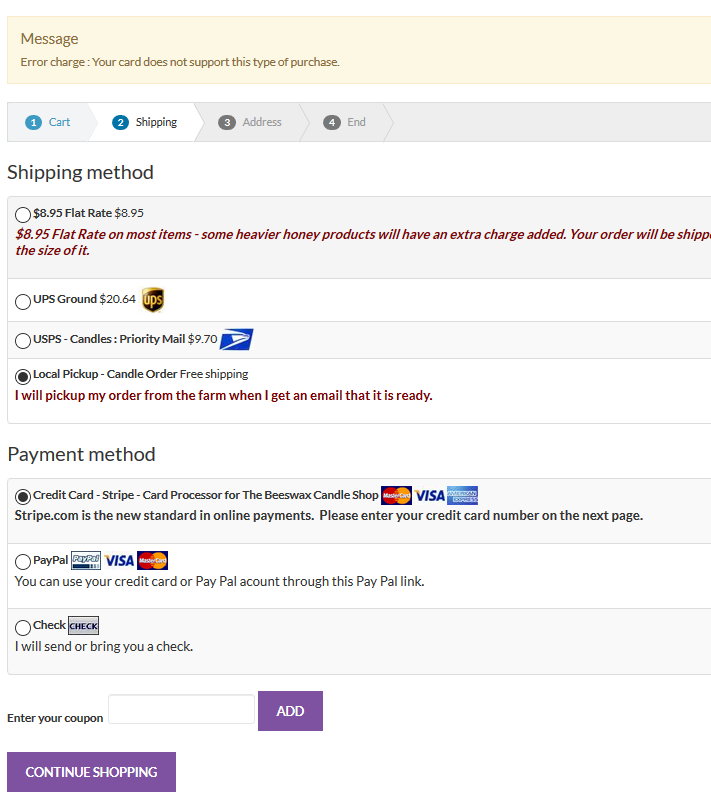Screen dimensions: 711x803
Task: Click the PayPal logo icon
Action: (x=86, y=561)
